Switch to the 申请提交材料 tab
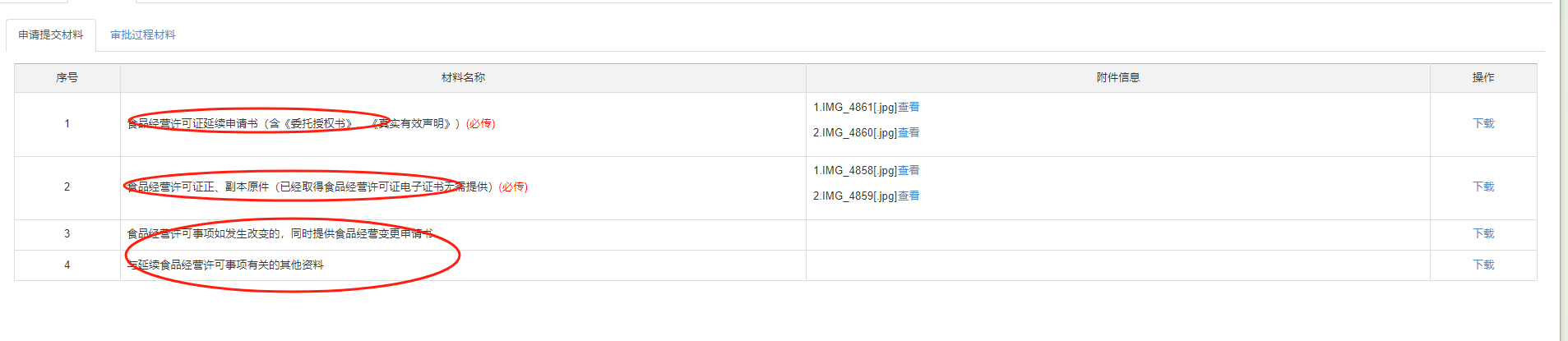1568x341 pixels. (x=51, y=35)
